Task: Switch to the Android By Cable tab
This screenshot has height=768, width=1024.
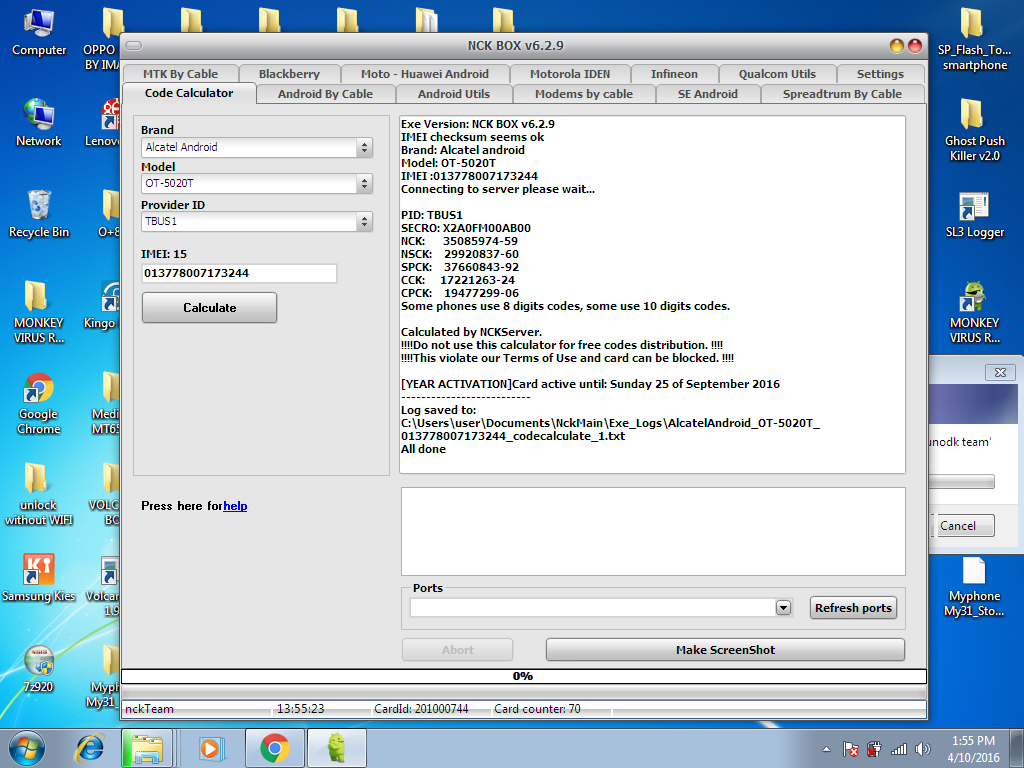Action: pos(325,94)
